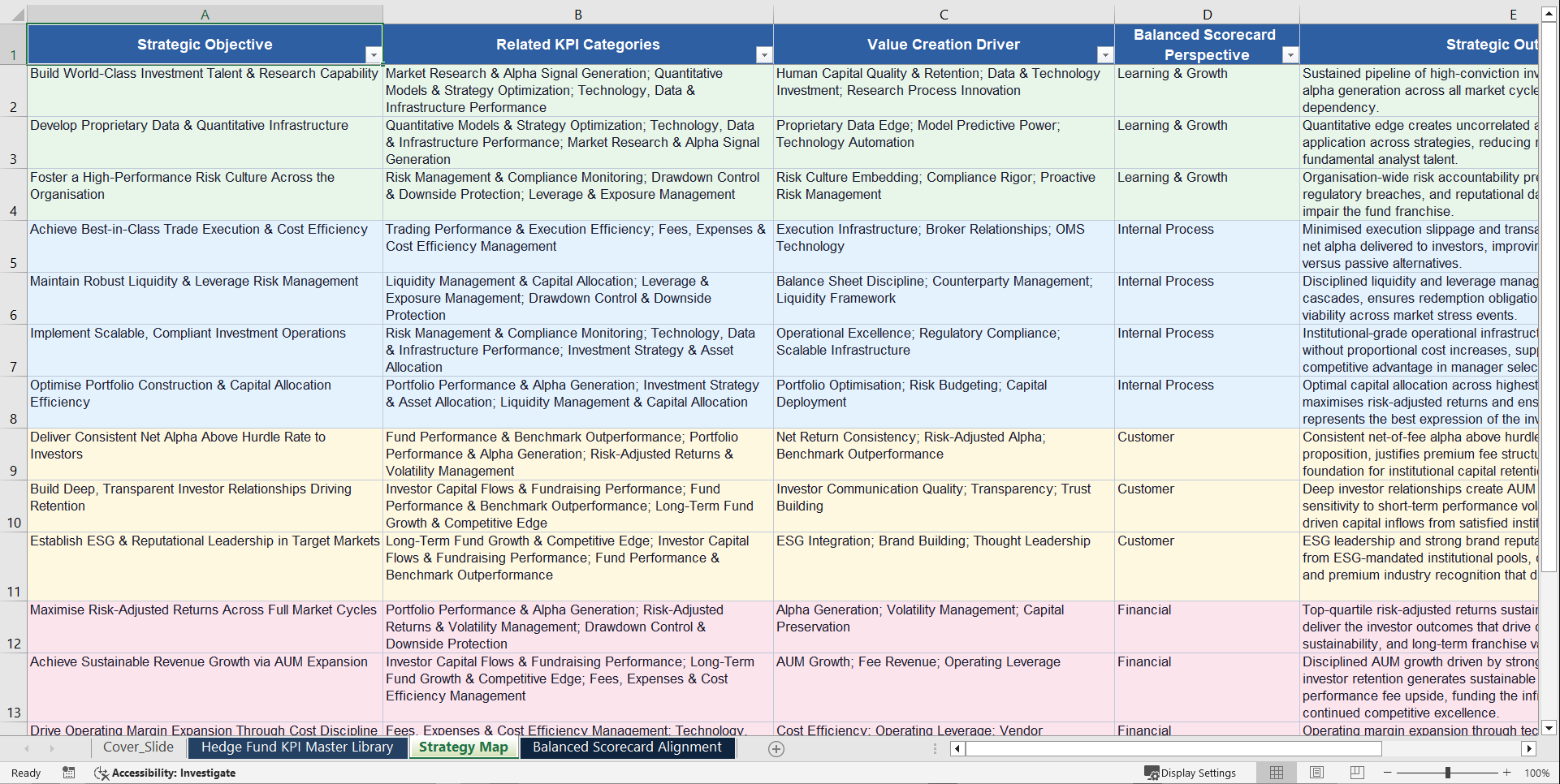Select cell 'Maximise Risk-Adjusted Returns Across Full Market Cycles'
1560x784 pixels.
click(x=205, y=627)
